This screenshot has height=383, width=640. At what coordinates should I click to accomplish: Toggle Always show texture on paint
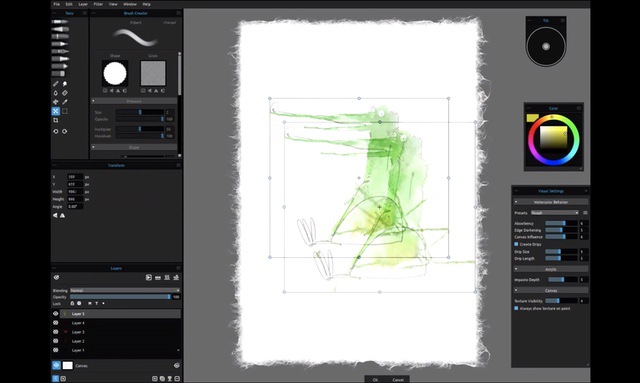point(516,308)
